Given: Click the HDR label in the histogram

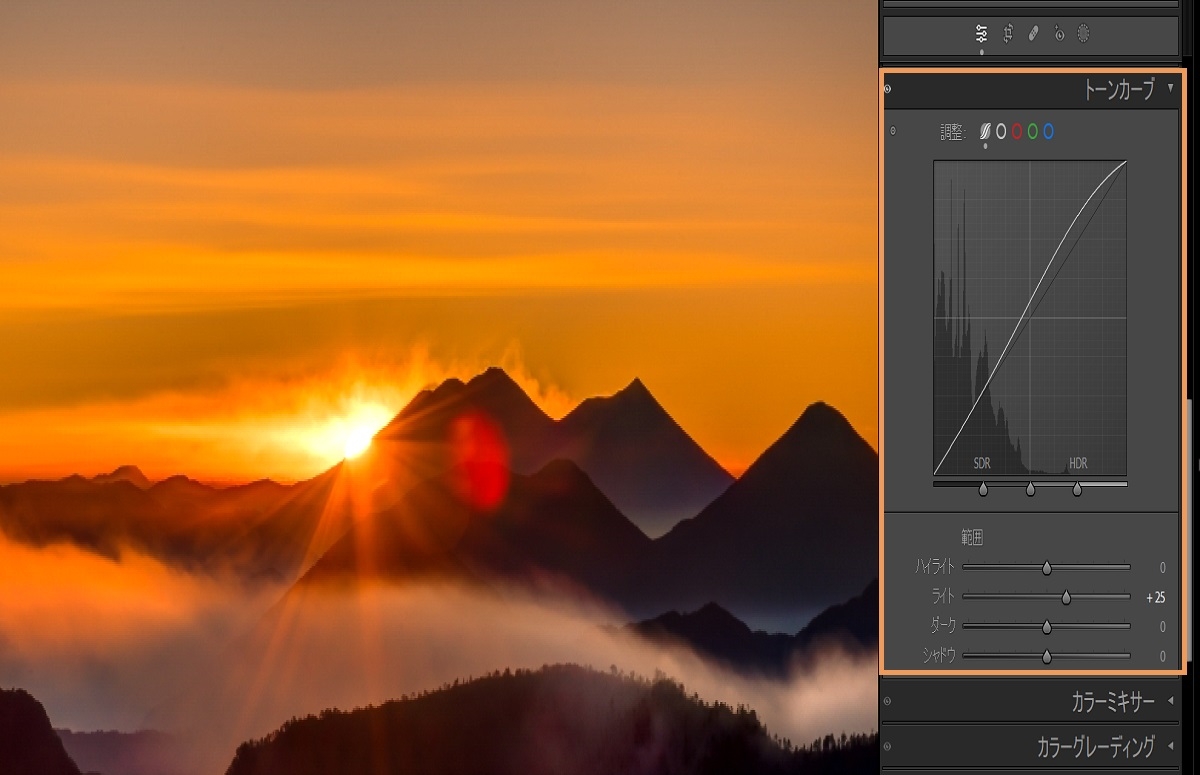Looking at the screenshot, I should point(1078,464).
